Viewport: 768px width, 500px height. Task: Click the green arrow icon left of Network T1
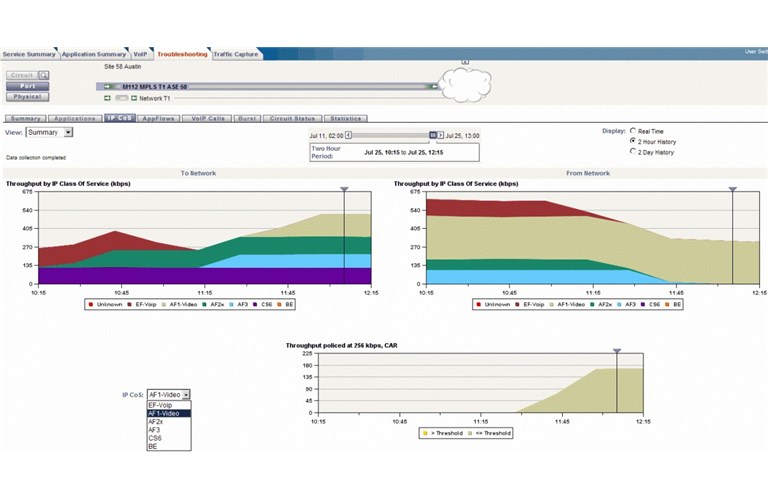pyautogui.click(x=107, y=98)
